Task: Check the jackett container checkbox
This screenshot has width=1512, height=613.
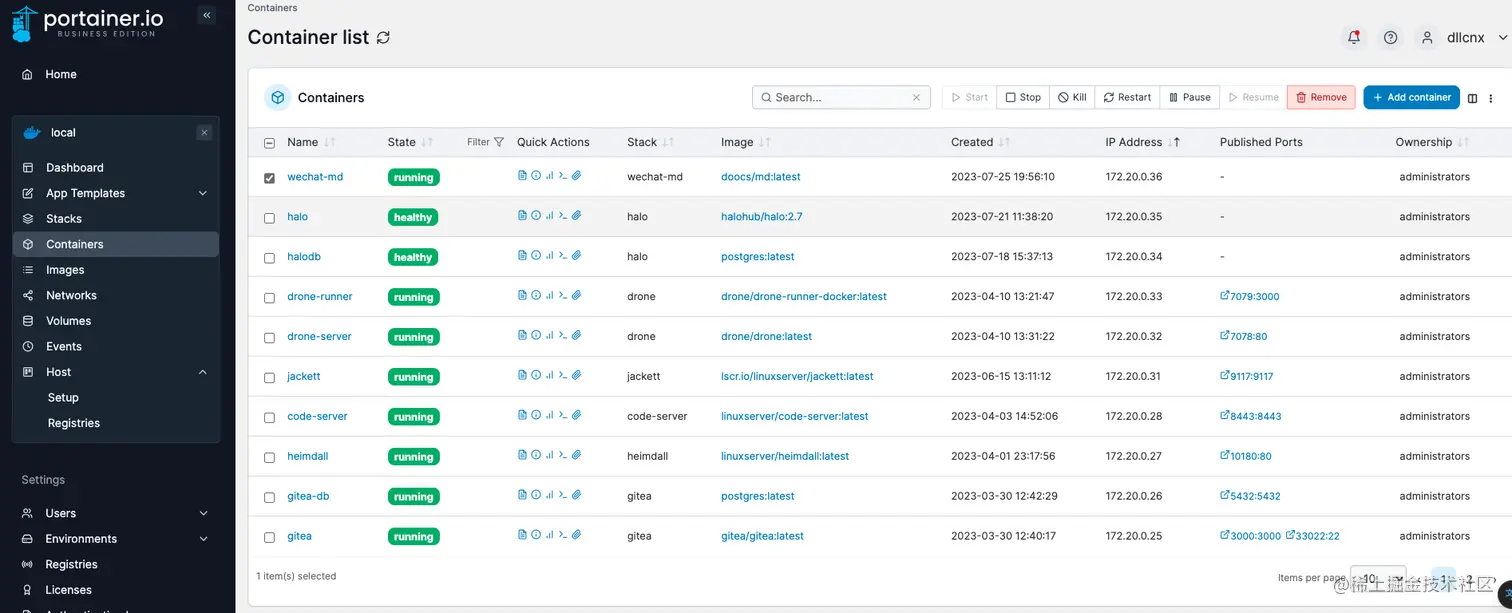Action: tap(269, 378)
